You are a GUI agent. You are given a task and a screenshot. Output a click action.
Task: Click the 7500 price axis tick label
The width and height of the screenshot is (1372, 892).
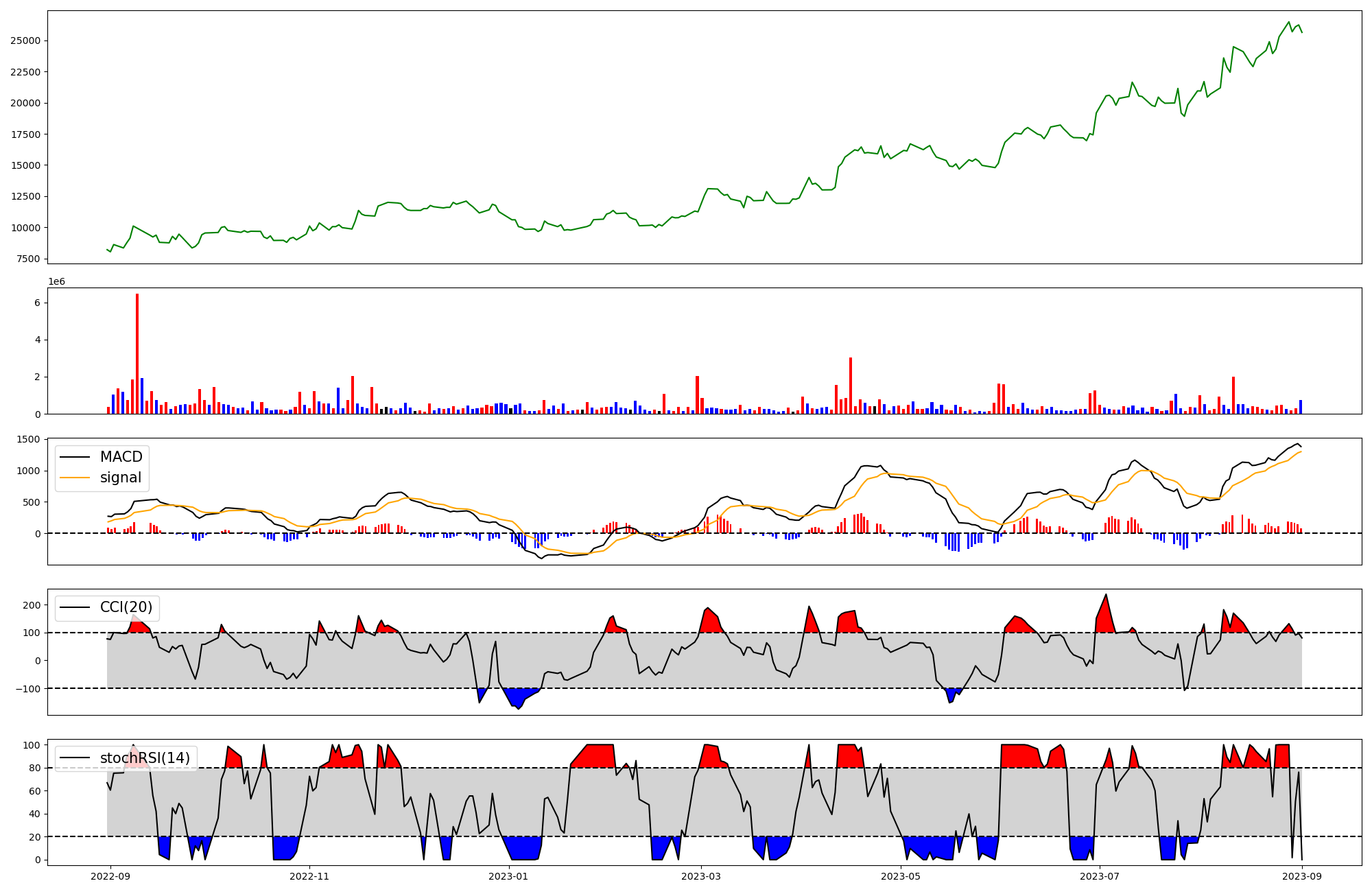pos(28,259)
